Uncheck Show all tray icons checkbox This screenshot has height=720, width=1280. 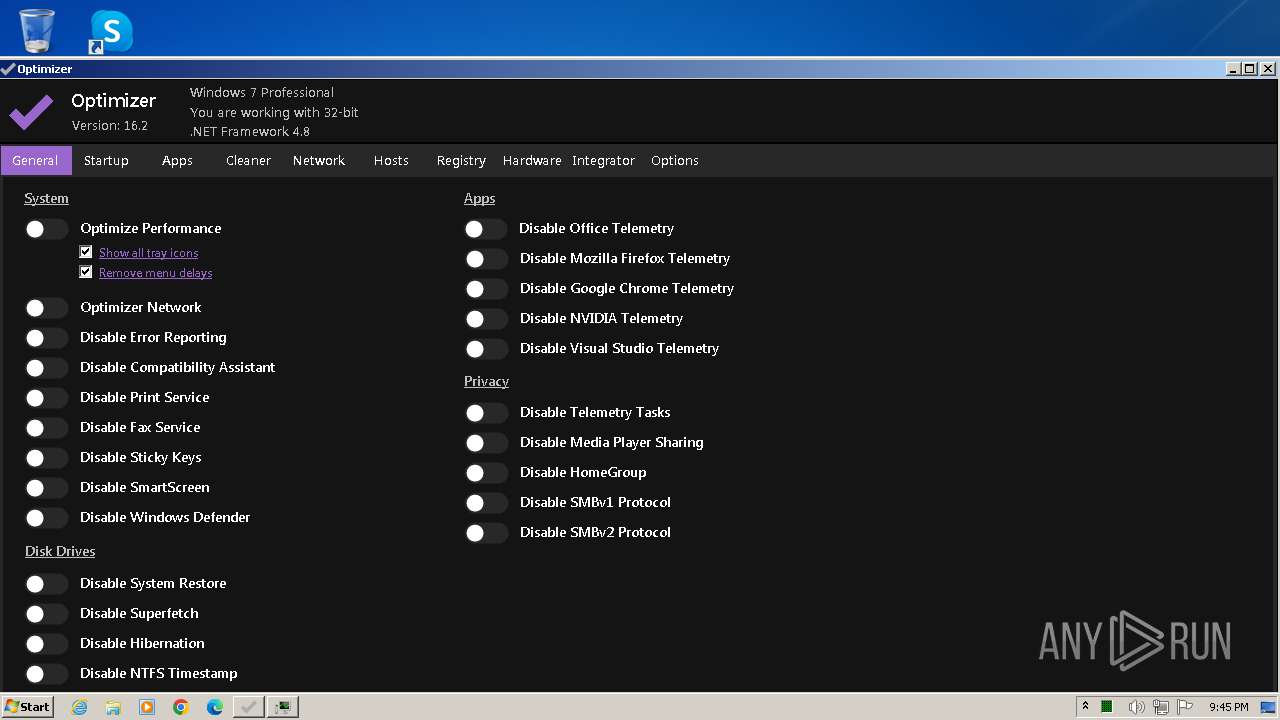pos(86,252)
